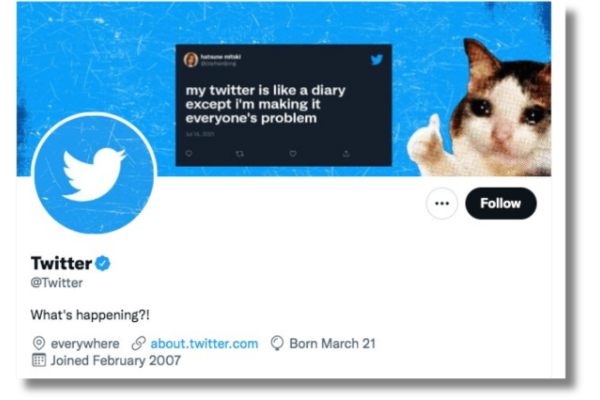Click the heart like icon in banner tweet
This screenshot has height=400, width=600.
292,153
